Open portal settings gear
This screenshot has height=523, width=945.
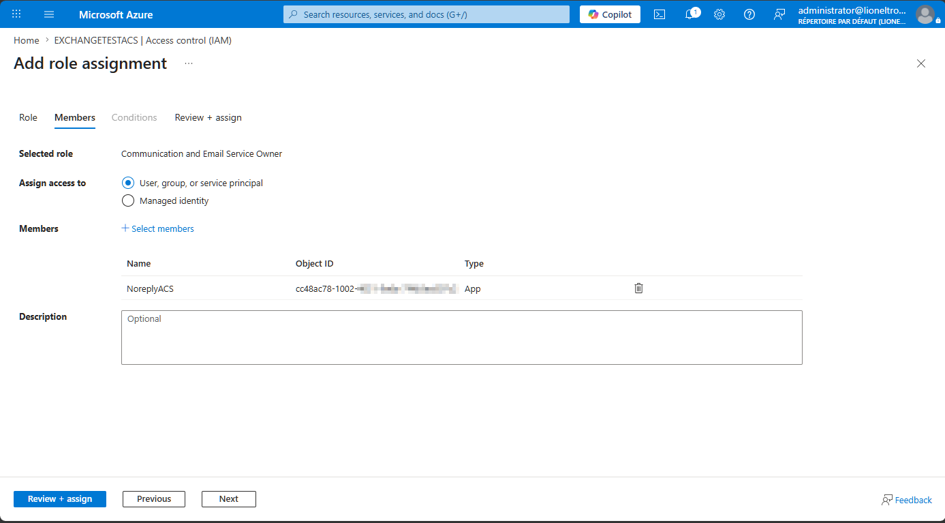coord(719,14)
